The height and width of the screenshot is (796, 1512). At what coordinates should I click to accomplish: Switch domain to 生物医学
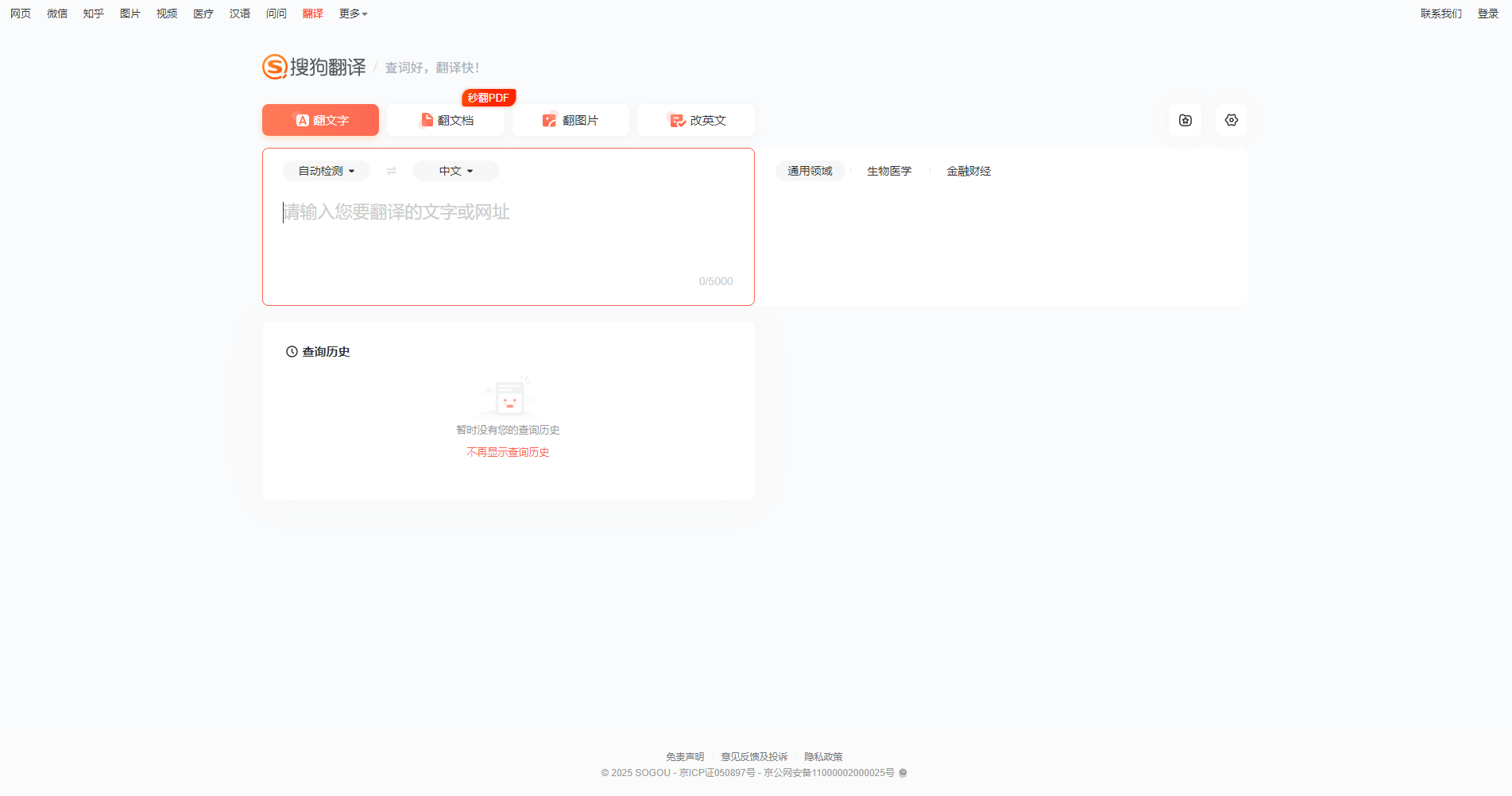[x=889, y=170]
